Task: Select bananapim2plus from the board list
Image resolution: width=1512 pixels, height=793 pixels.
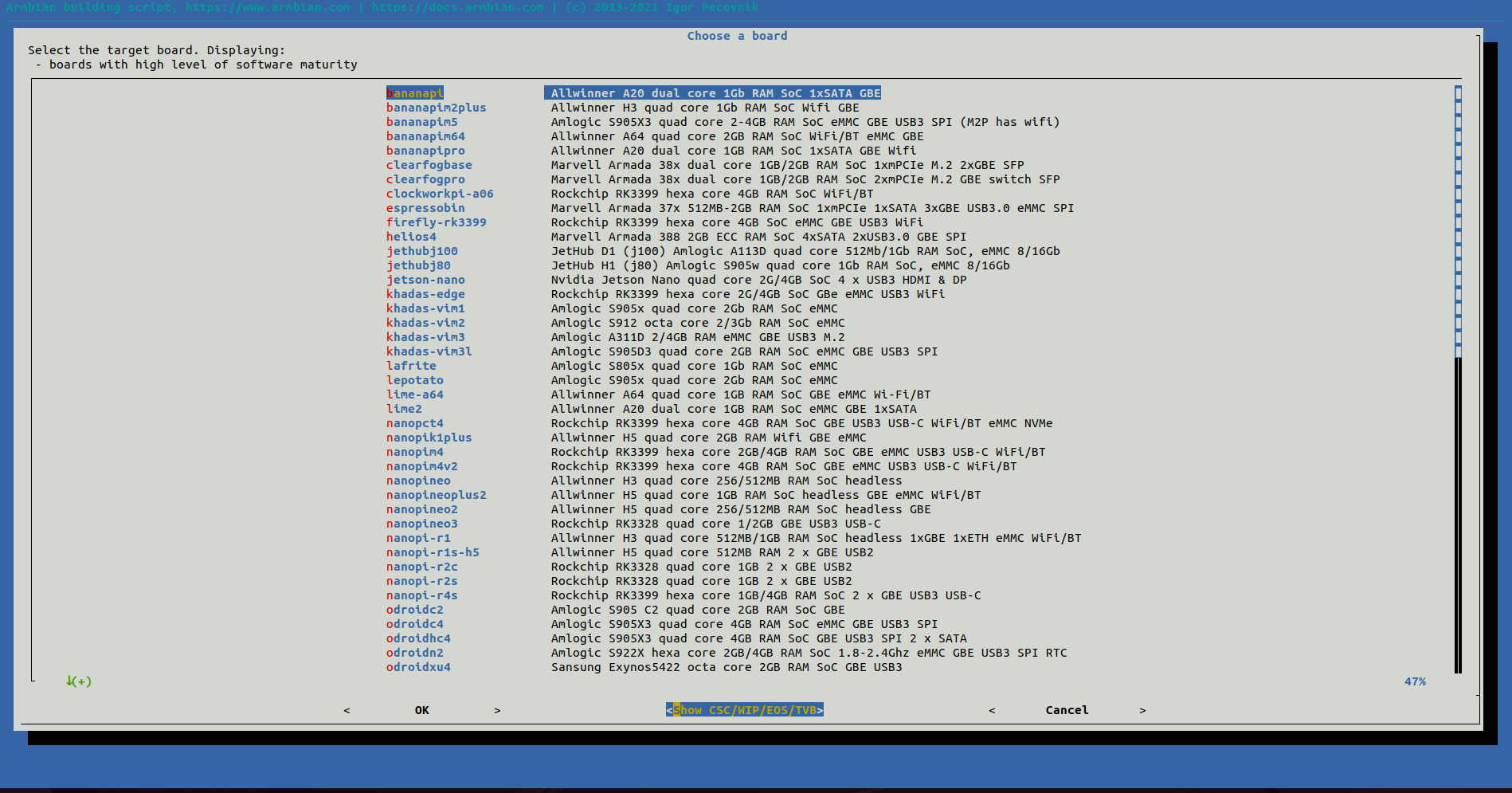Action: tap(436, 108)
